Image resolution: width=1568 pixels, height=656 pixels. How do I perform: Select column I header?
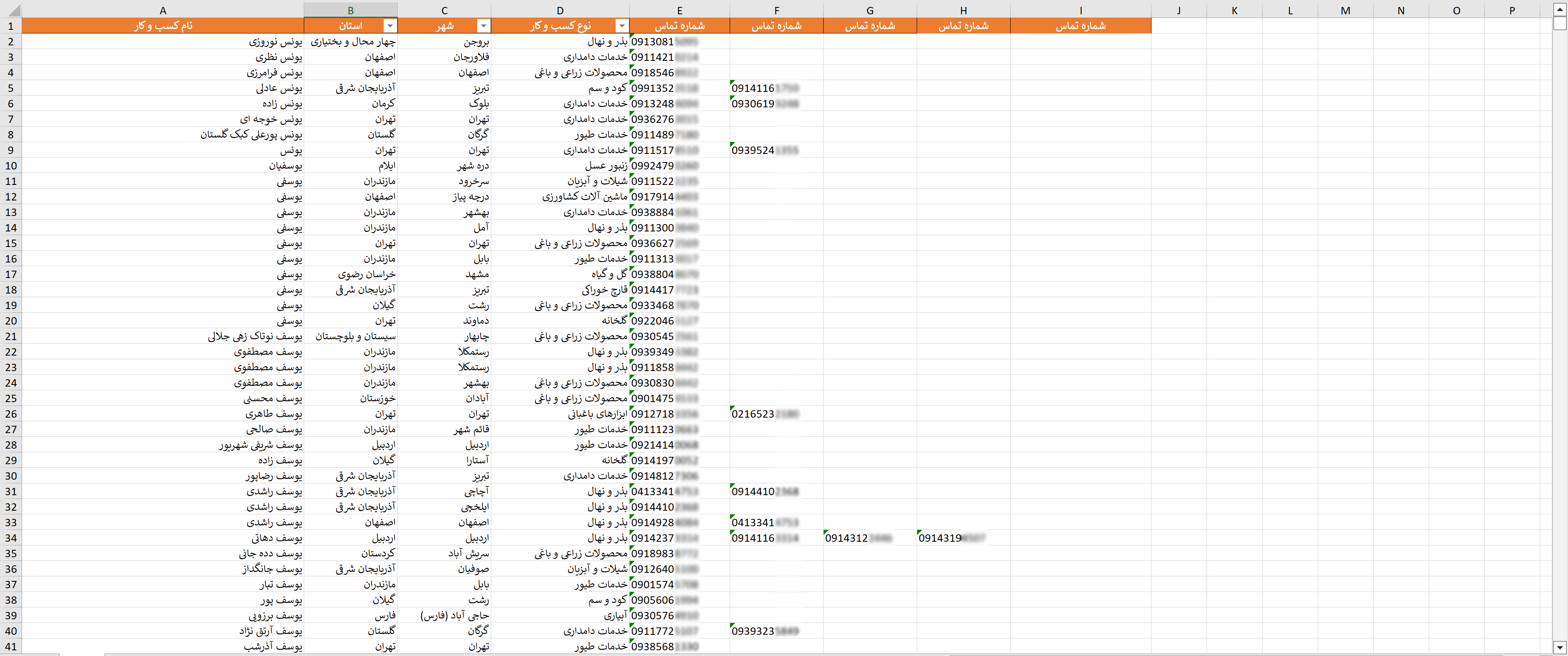click(x=1080, y=10)
